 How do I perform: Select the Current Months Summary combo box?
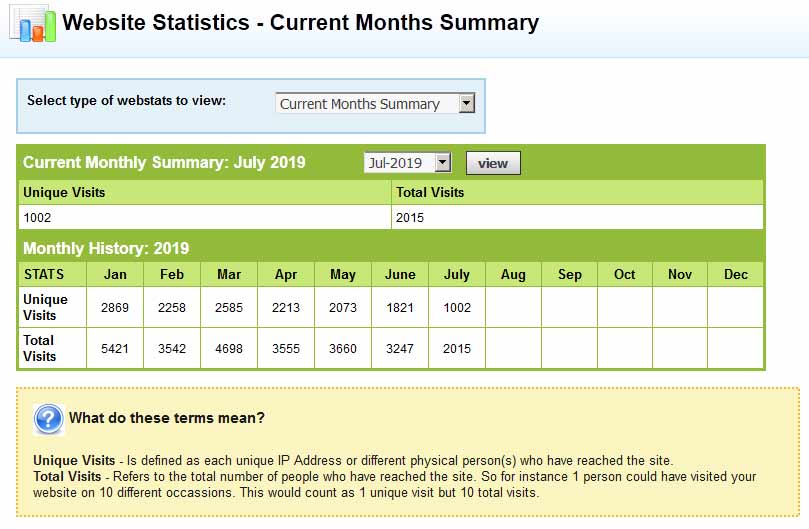(375, 103)
